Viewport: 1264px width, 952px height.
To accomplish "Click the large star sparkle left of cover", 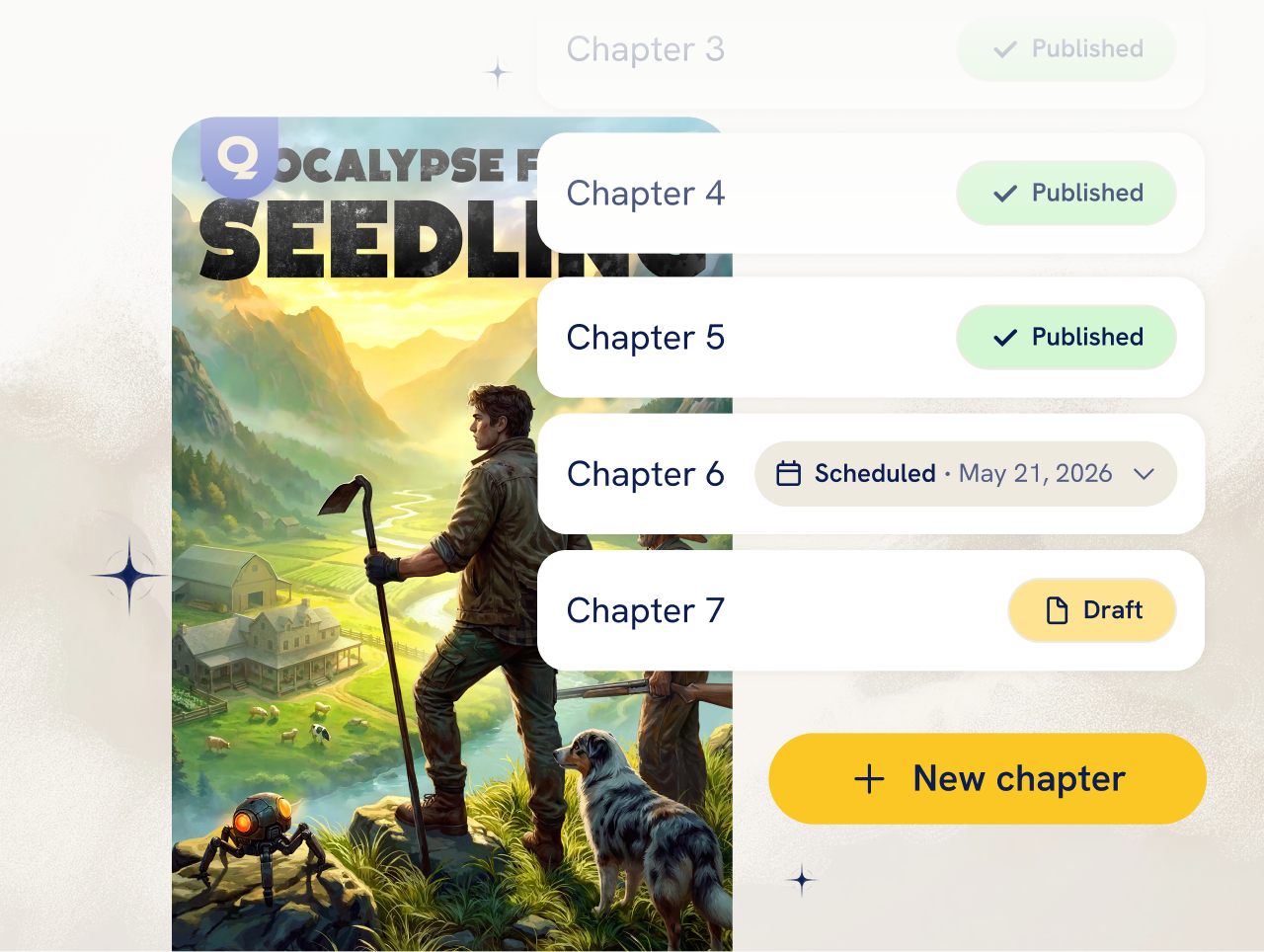I will pyautogui.click(x=129, y=576).
